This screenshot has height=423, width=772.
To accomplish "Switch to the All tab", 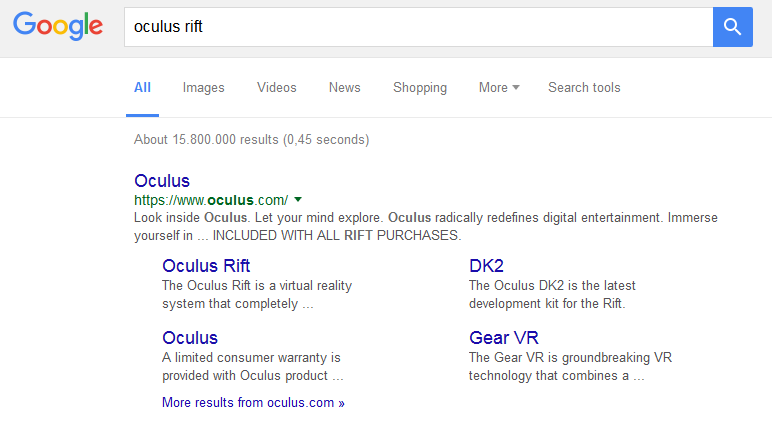I will pos(143,88).
